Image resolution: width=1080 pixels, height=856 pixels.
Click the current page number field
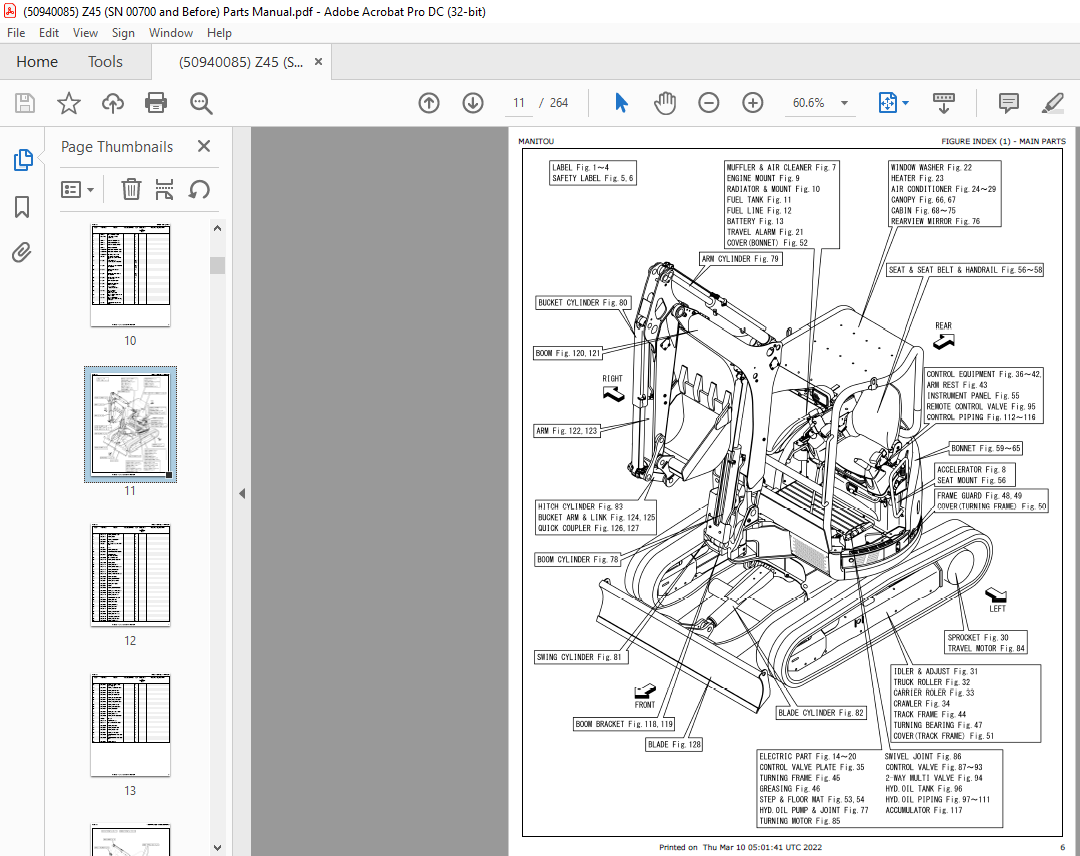[519, 103]
